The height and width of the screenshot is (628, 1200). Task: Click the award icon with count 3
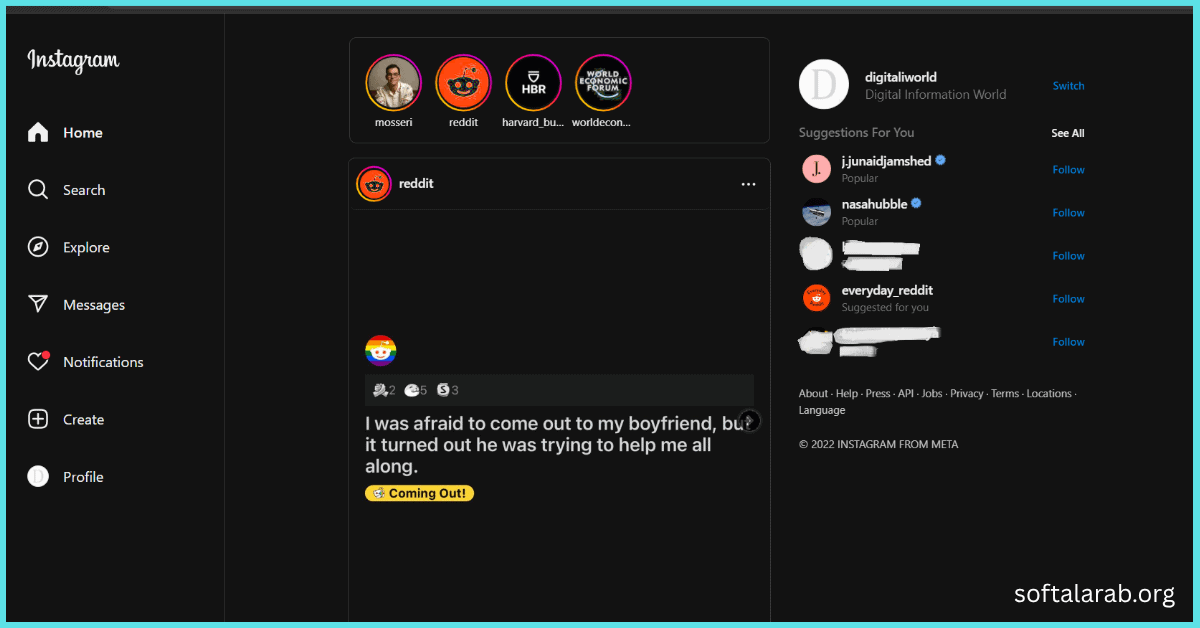coord(443,390)
